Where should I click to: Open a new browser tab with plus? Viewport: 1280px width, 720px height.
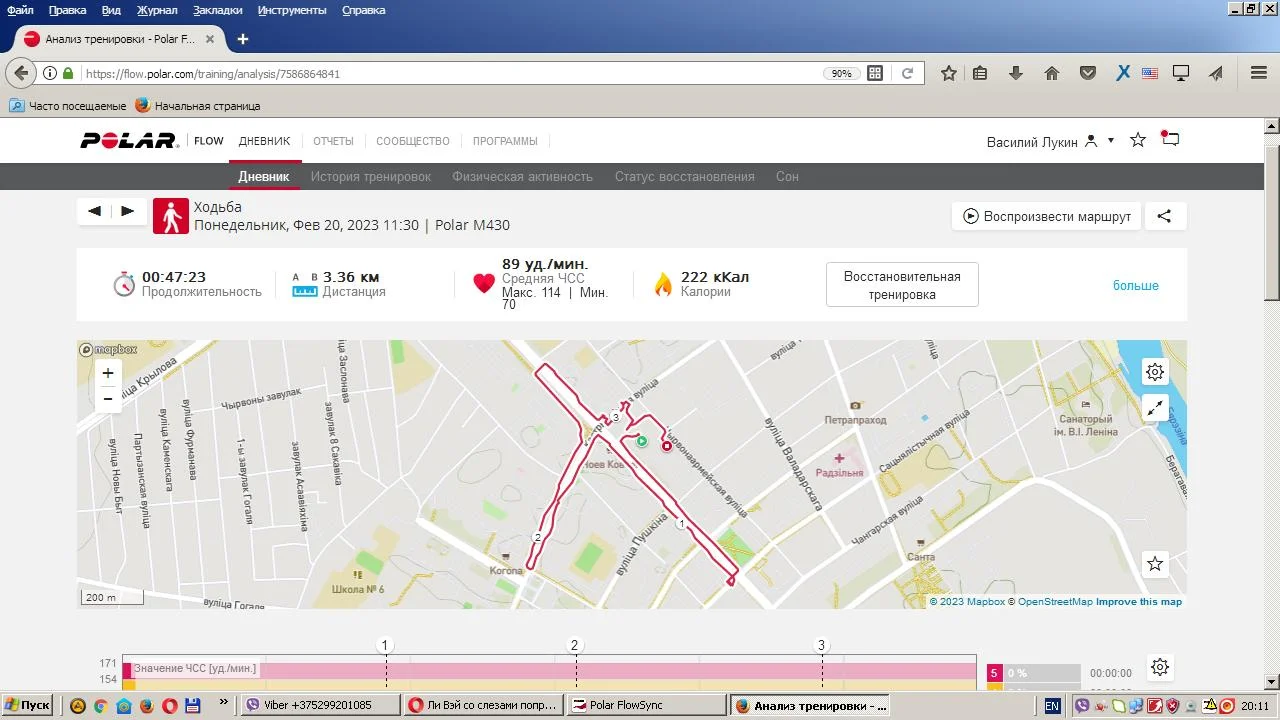(x=242, y=39)
